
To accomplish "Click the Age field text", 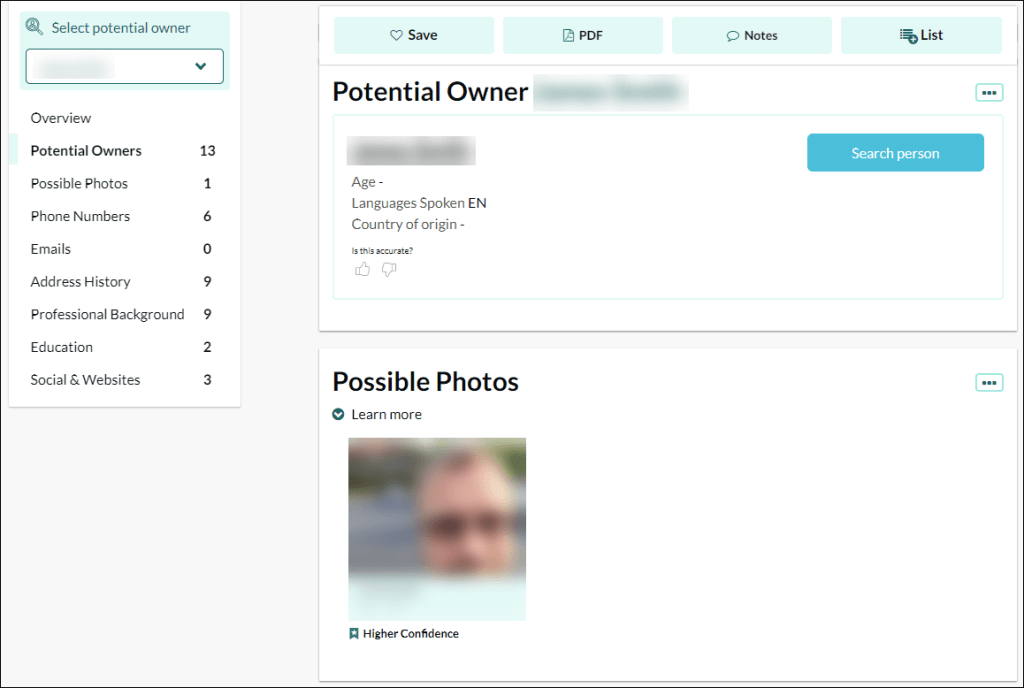I will tap(367, 181).
